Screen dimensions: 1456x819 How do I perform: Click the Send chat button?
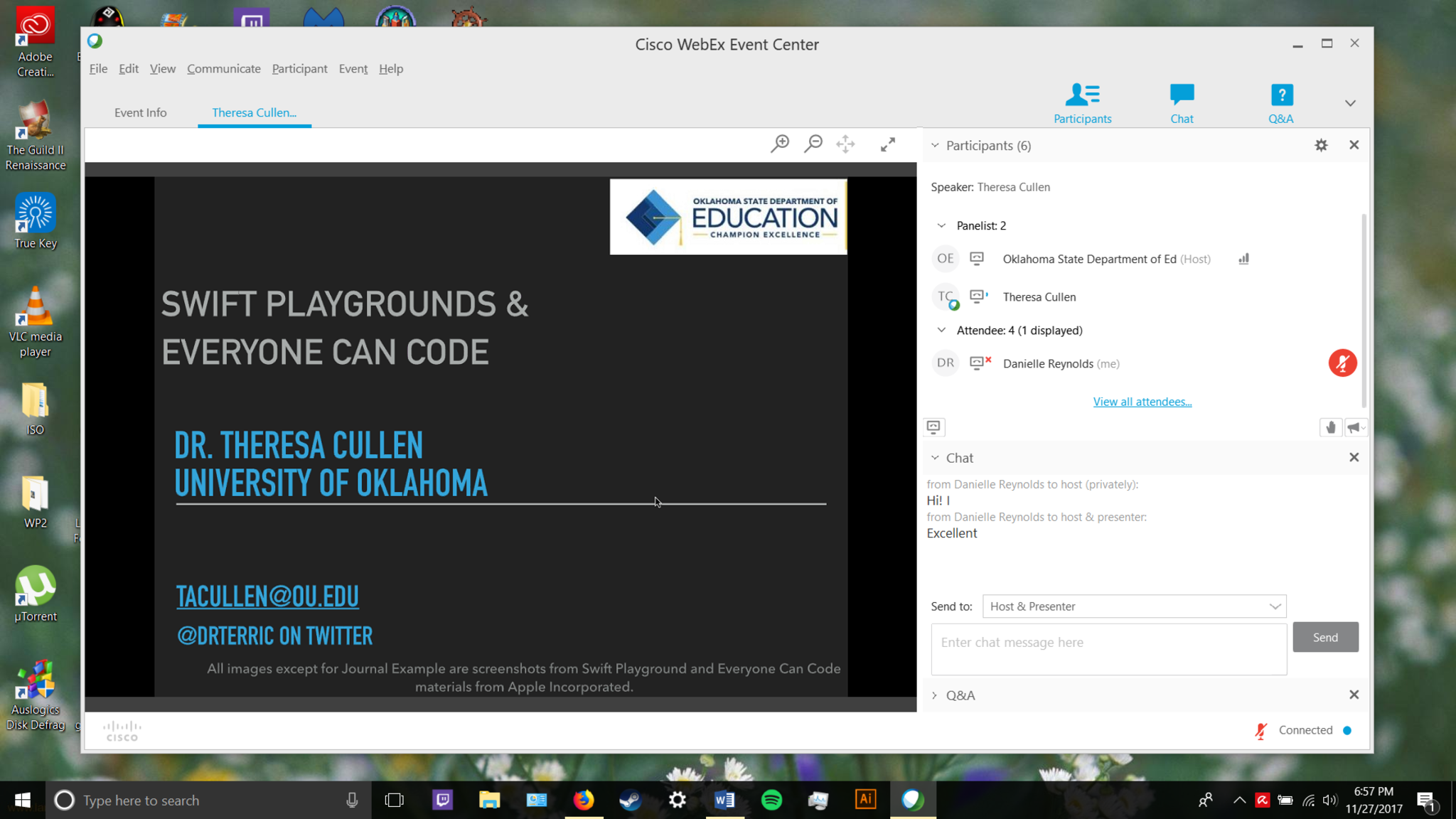click(x=1324, y=637)
